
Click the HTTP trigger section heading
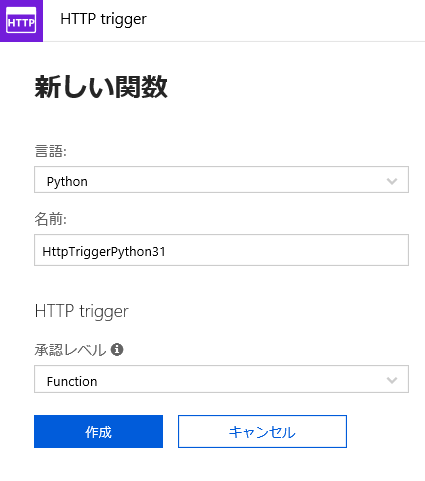click(x=82, y=311)
